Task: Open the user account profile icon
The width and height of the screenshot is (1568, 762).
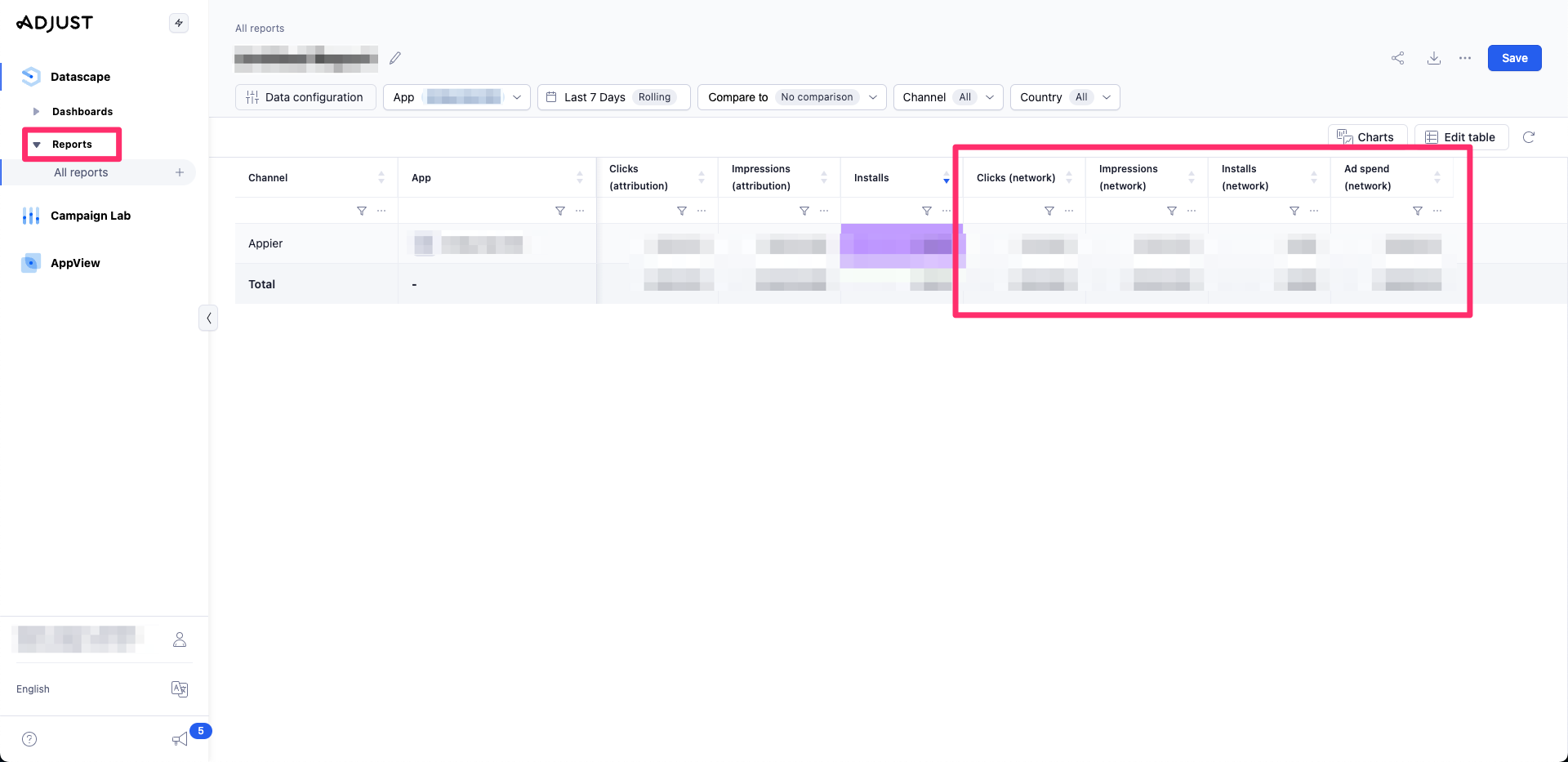Action: [x=180, y=639]
